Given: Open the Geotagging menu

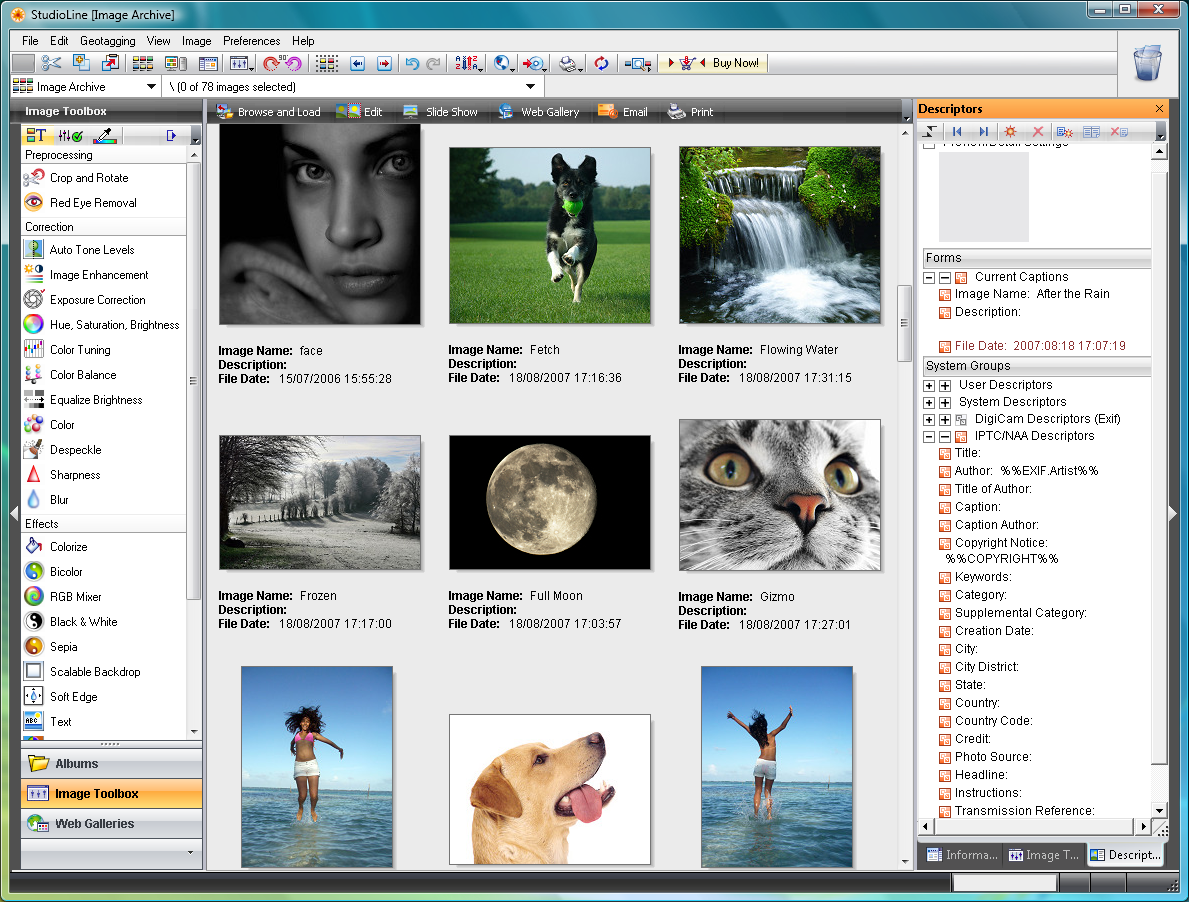Looking at the screenshot, I should coord(107,41).
